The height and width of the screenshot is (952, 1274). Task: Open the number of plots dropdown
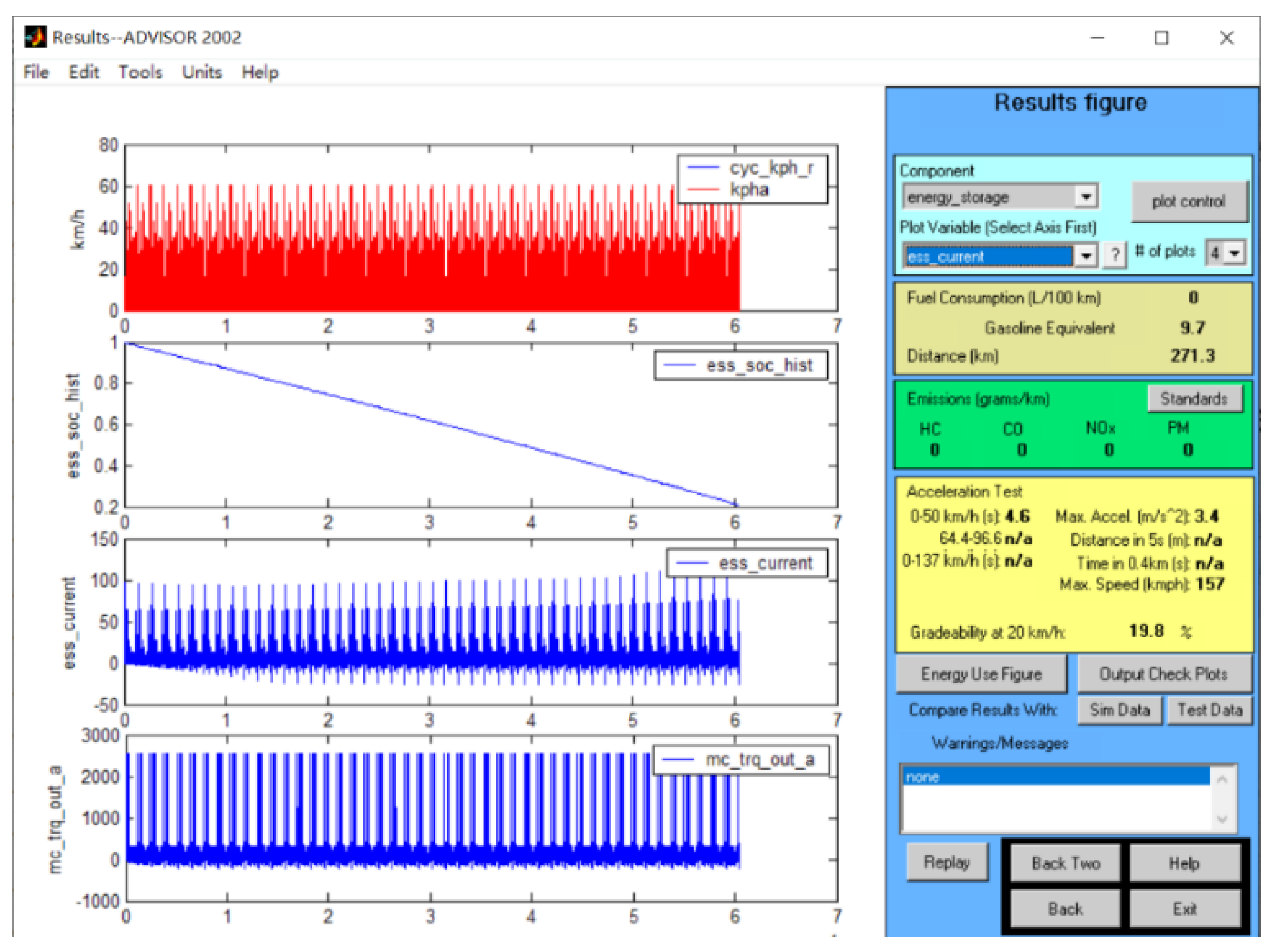click(1234, 253)
